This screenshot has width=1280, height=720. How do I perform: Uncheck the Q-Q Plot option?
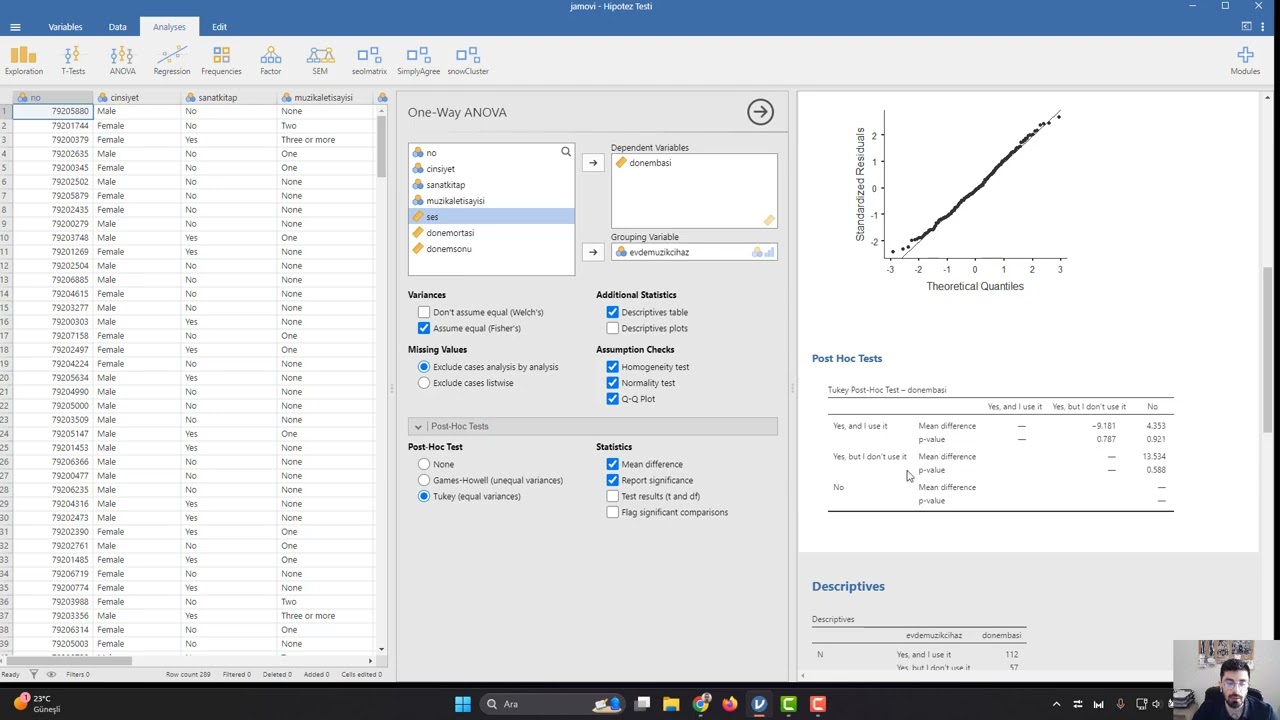612,399
